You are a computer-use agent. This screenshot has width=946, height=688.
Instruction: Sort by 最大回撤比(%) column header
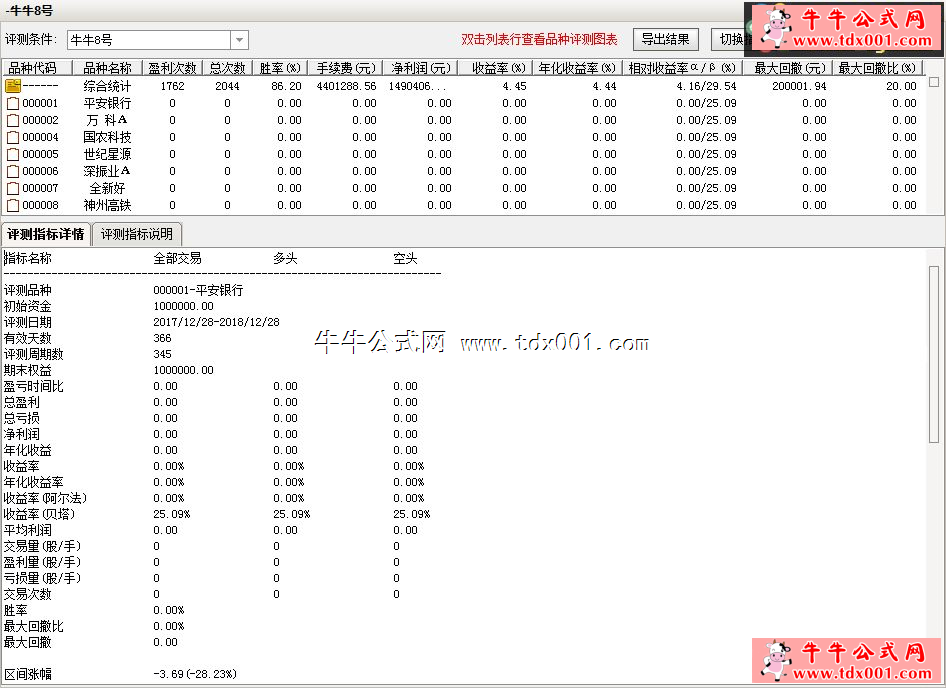[878, 68]
